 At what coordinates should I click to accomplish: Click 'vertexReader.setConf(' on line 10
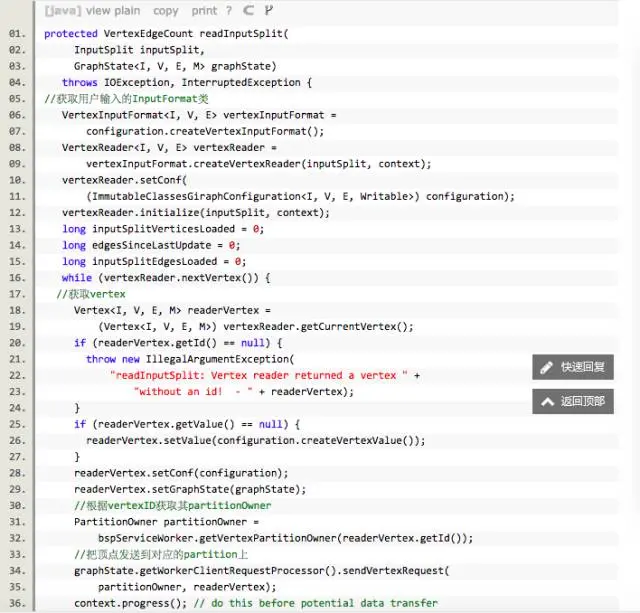coord(124,180)
